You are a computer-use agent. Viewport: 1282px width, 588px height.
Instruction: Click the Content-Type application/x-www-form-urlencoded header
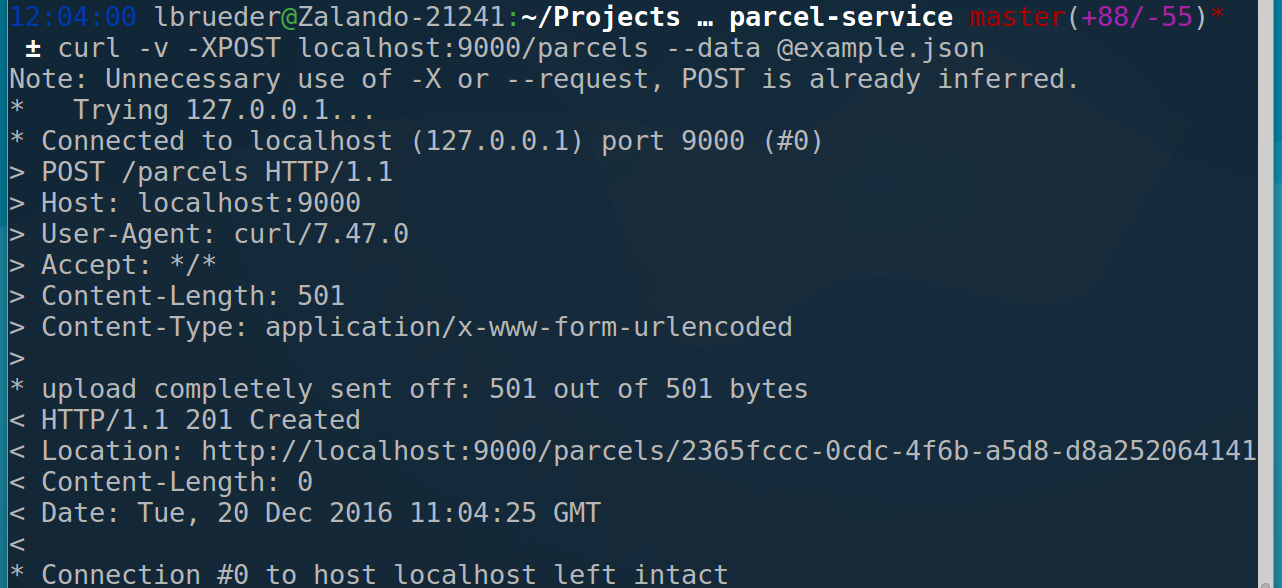pos(416,327)
